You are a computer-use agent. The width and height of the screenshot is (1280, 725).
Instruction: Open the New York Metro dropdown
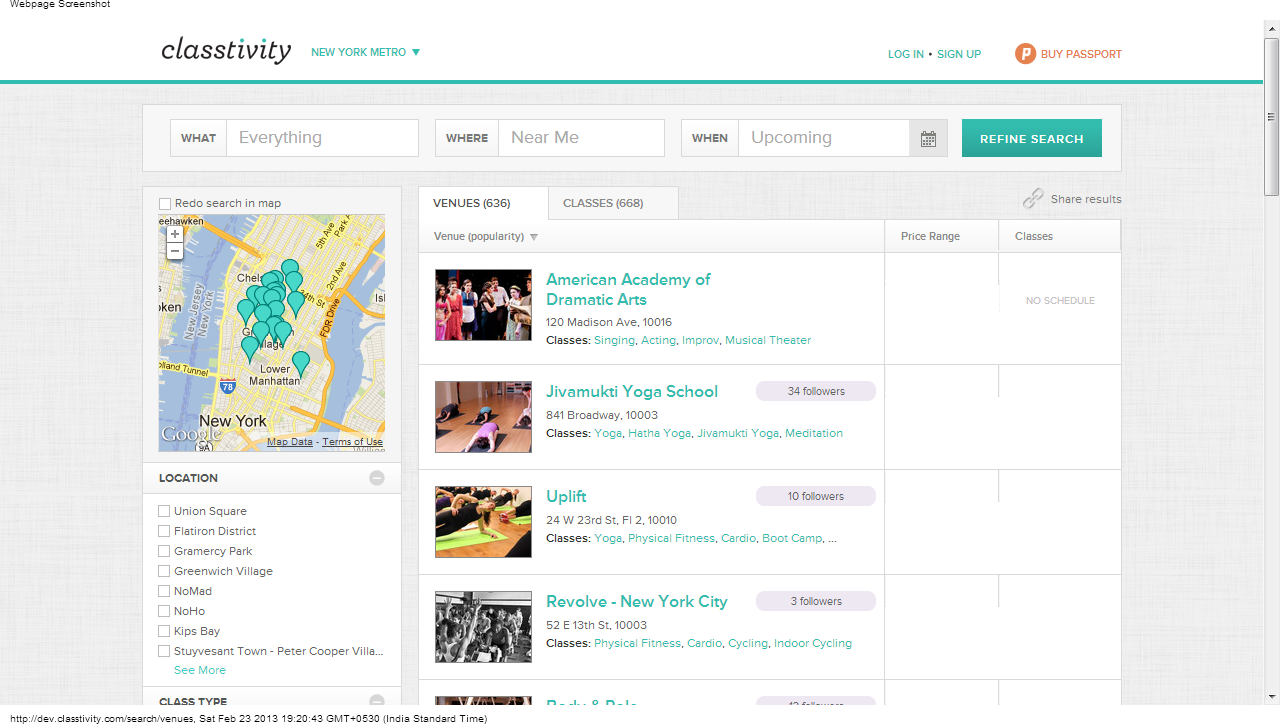[x=366, y=52]
